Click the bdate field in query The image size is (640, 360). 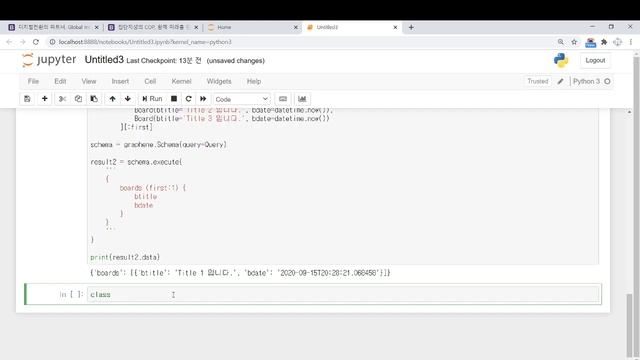tap(143, 205)
